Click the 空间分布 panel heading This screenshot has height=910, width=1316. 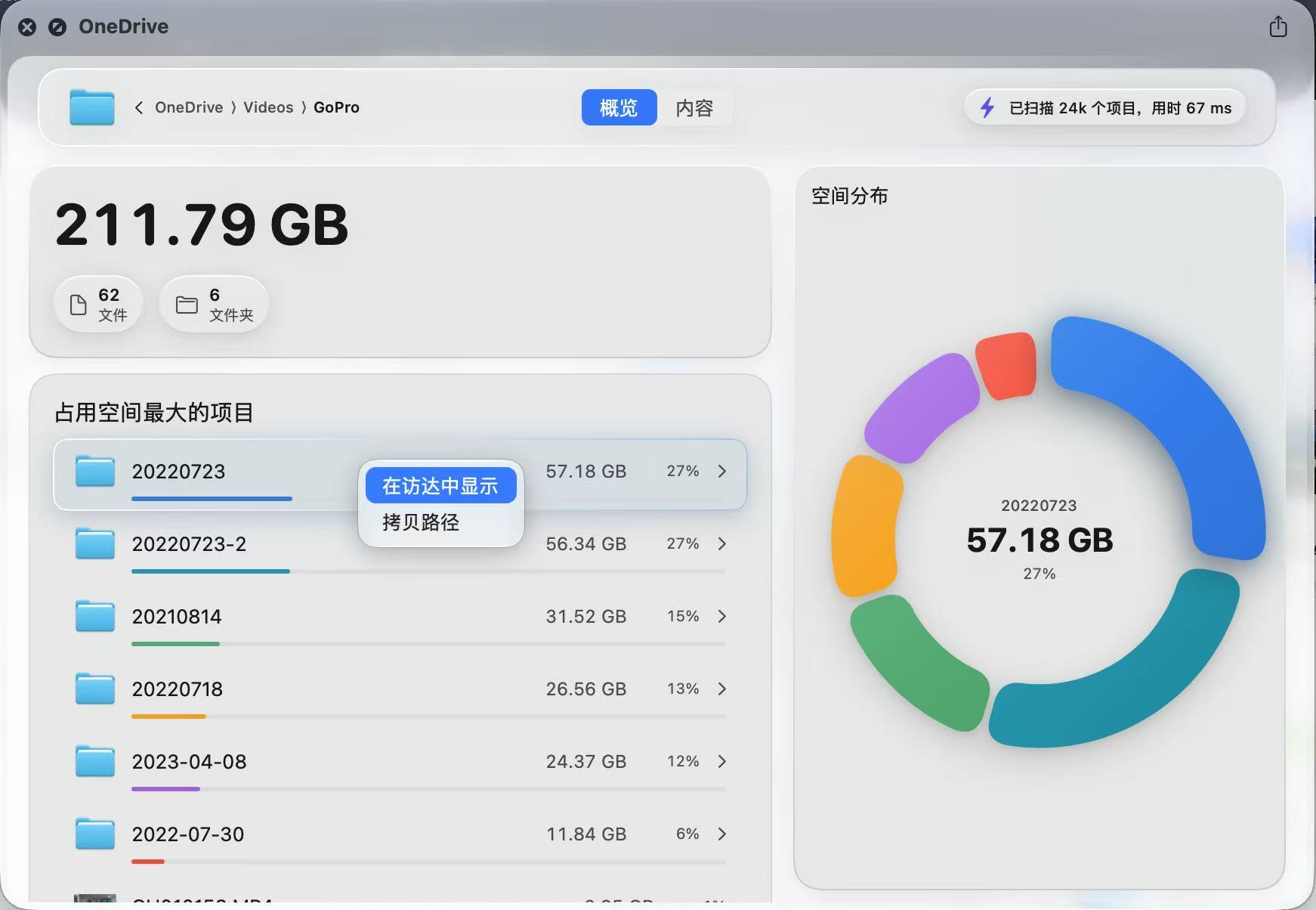[849, 197]
